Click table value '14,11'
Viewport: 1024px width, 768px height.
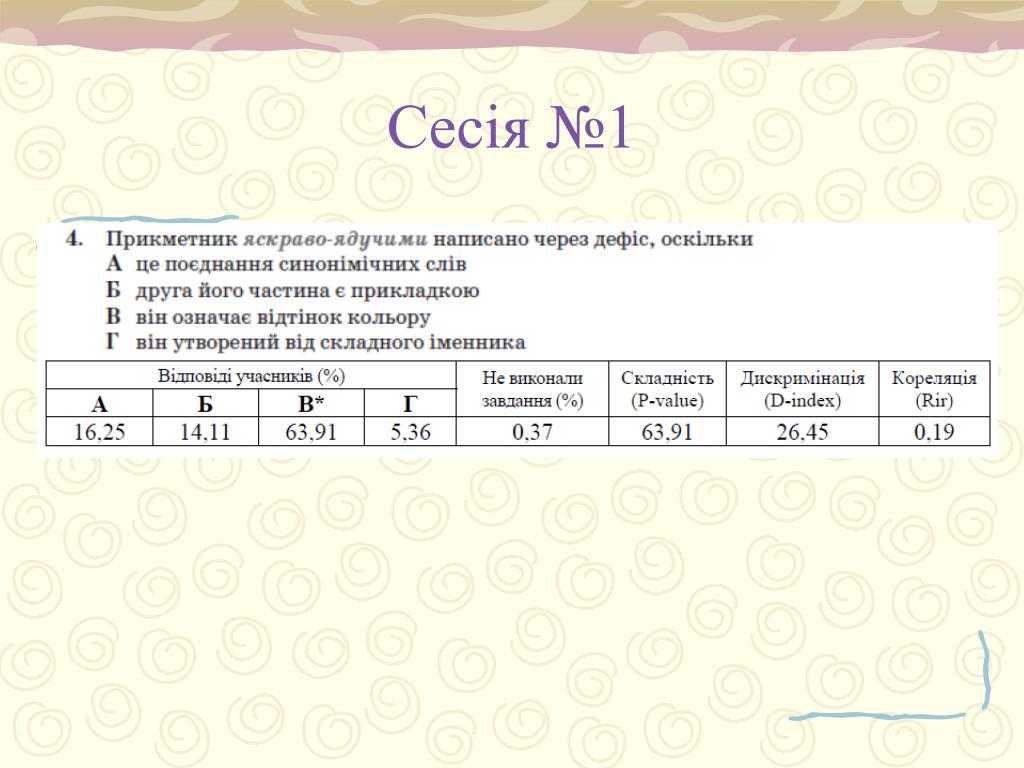tap(205, 432)
